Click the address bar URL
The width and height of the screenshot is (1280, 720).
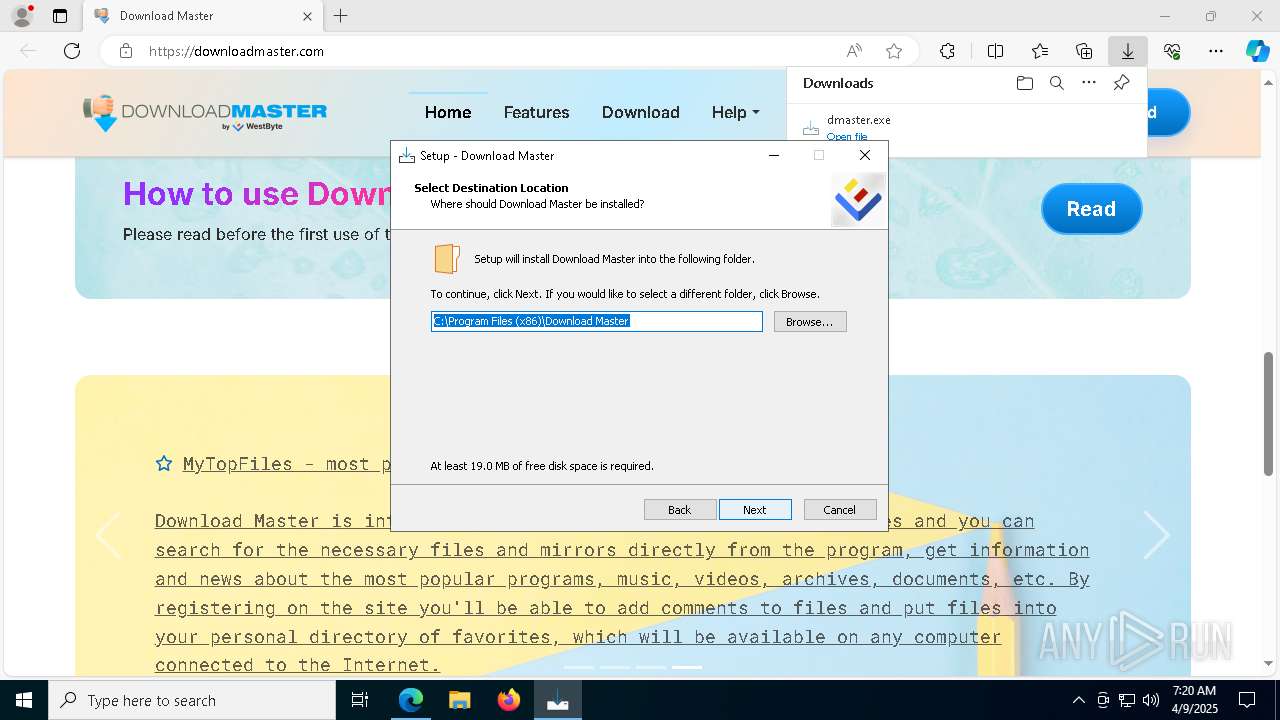[236, 51]
